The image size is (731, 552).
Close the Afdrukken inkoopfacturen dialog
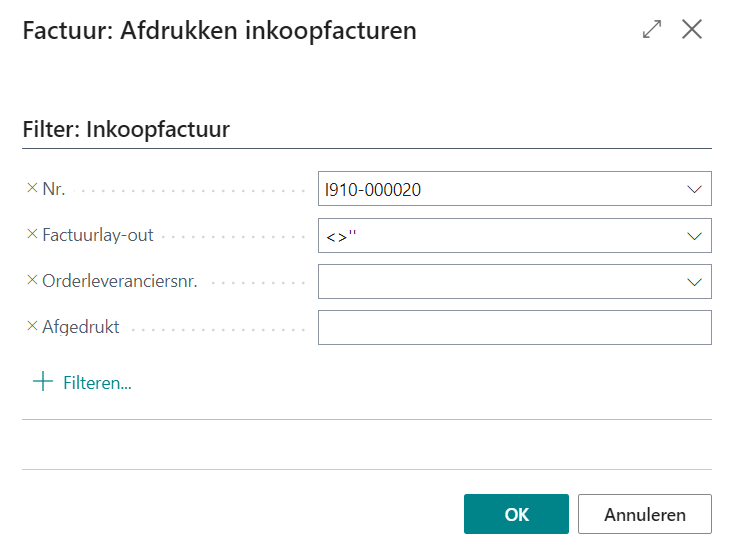coord(692,30)
